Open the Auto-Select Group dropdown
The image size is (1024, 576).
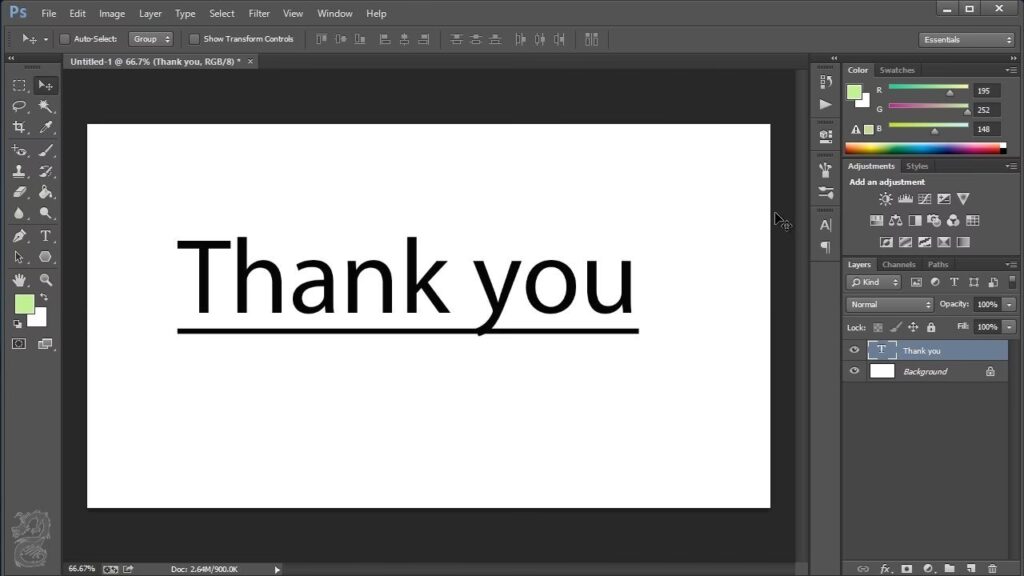(x=152, y=39)
